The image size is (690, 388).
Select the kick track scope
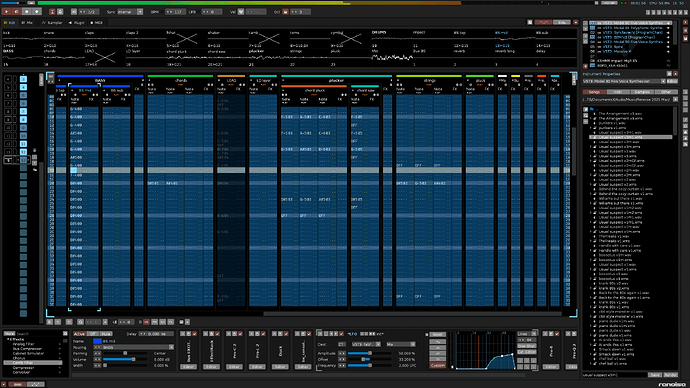tap(22, 39)
